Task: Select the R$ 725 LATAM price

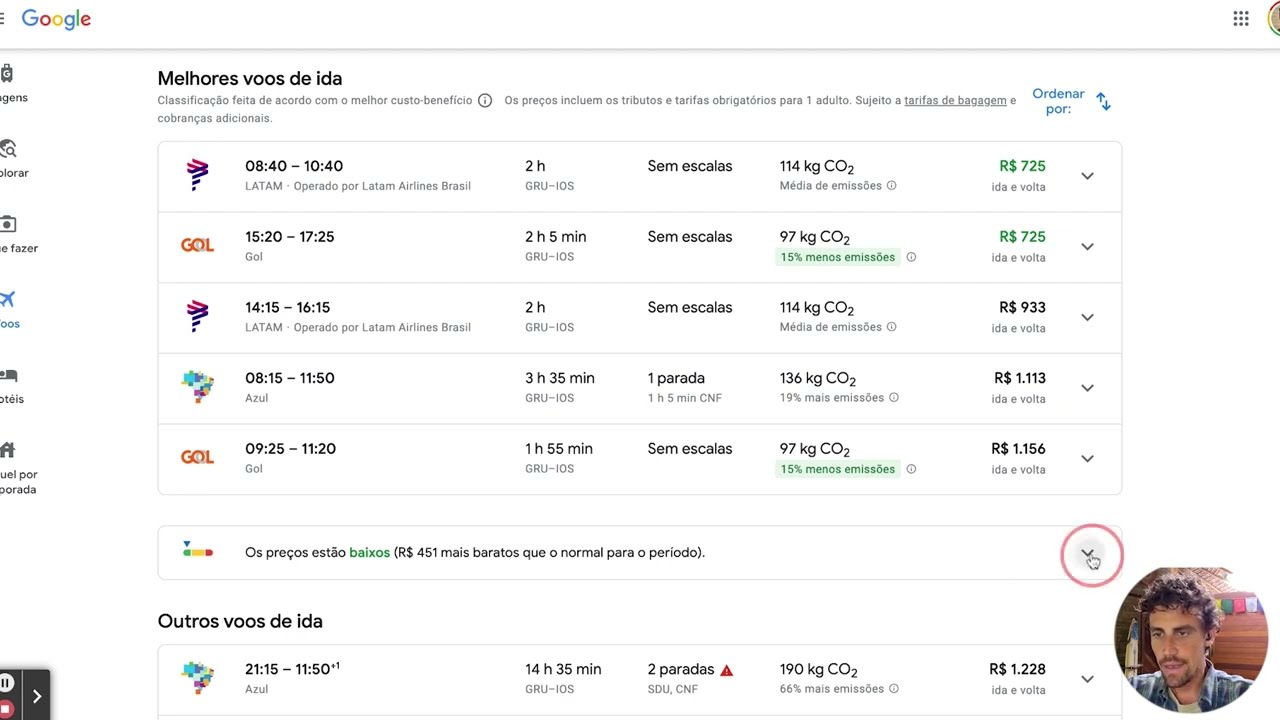Action: 1022,166
